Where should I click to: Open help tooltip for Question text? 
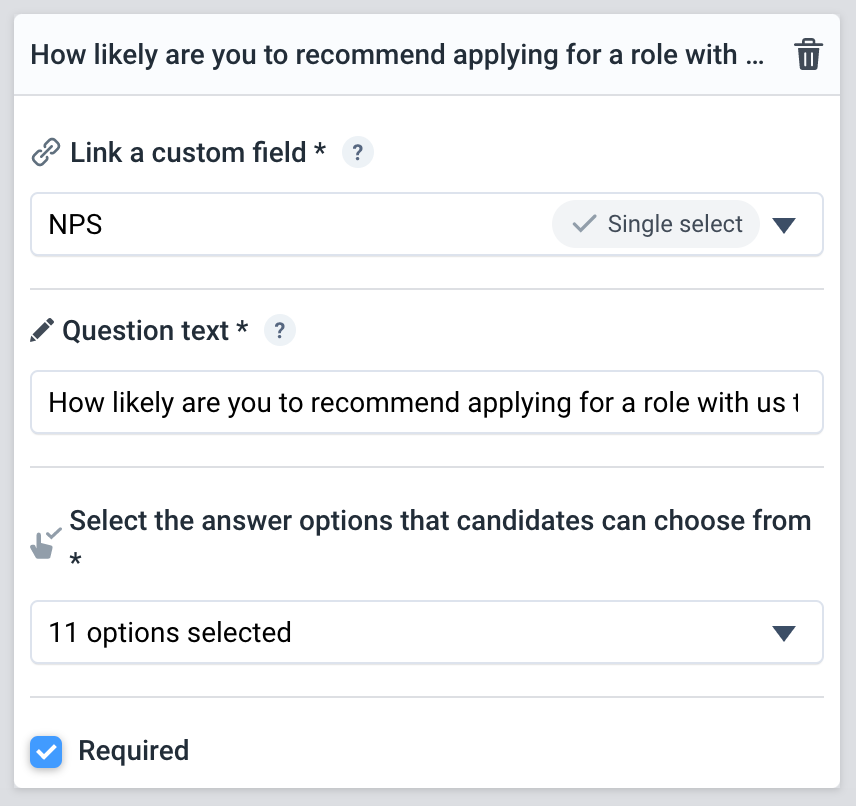(280, 330)
